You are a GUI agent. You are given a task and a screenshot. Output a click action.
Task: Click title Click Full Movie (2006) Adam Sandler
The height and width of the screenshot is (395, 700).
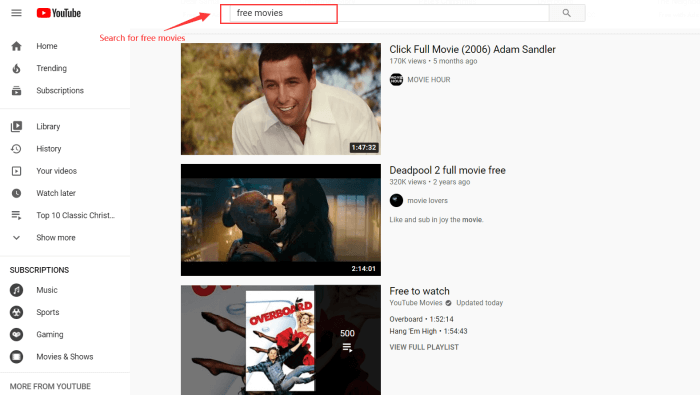[x=472, y=50]
